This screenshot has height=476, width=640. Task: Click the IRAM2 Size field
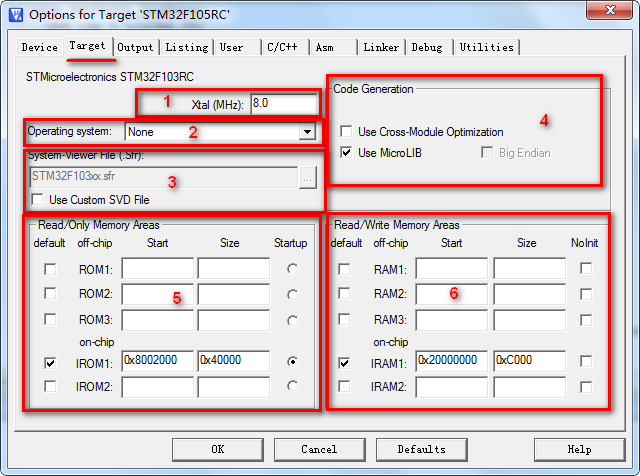point(529,387)
